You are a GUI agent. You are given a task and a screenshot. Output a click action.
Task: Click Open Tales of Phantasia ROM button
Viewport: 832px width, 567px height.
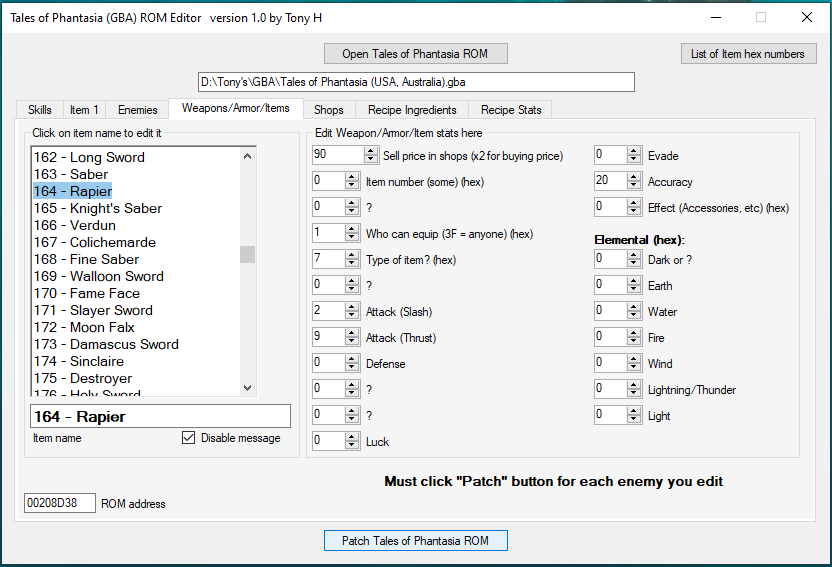415,53
